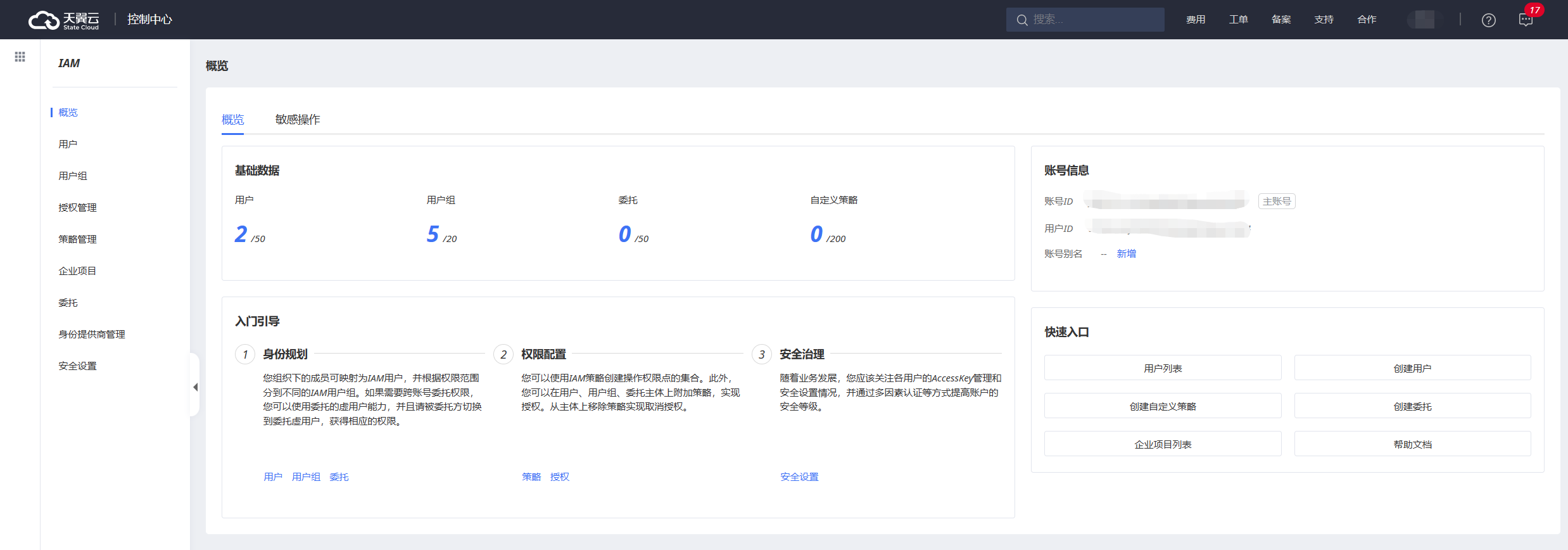The width and height of the screenshot is (1568, 550).
Task: Switch to the 敏感操作 tab
Action: (298, 119)
